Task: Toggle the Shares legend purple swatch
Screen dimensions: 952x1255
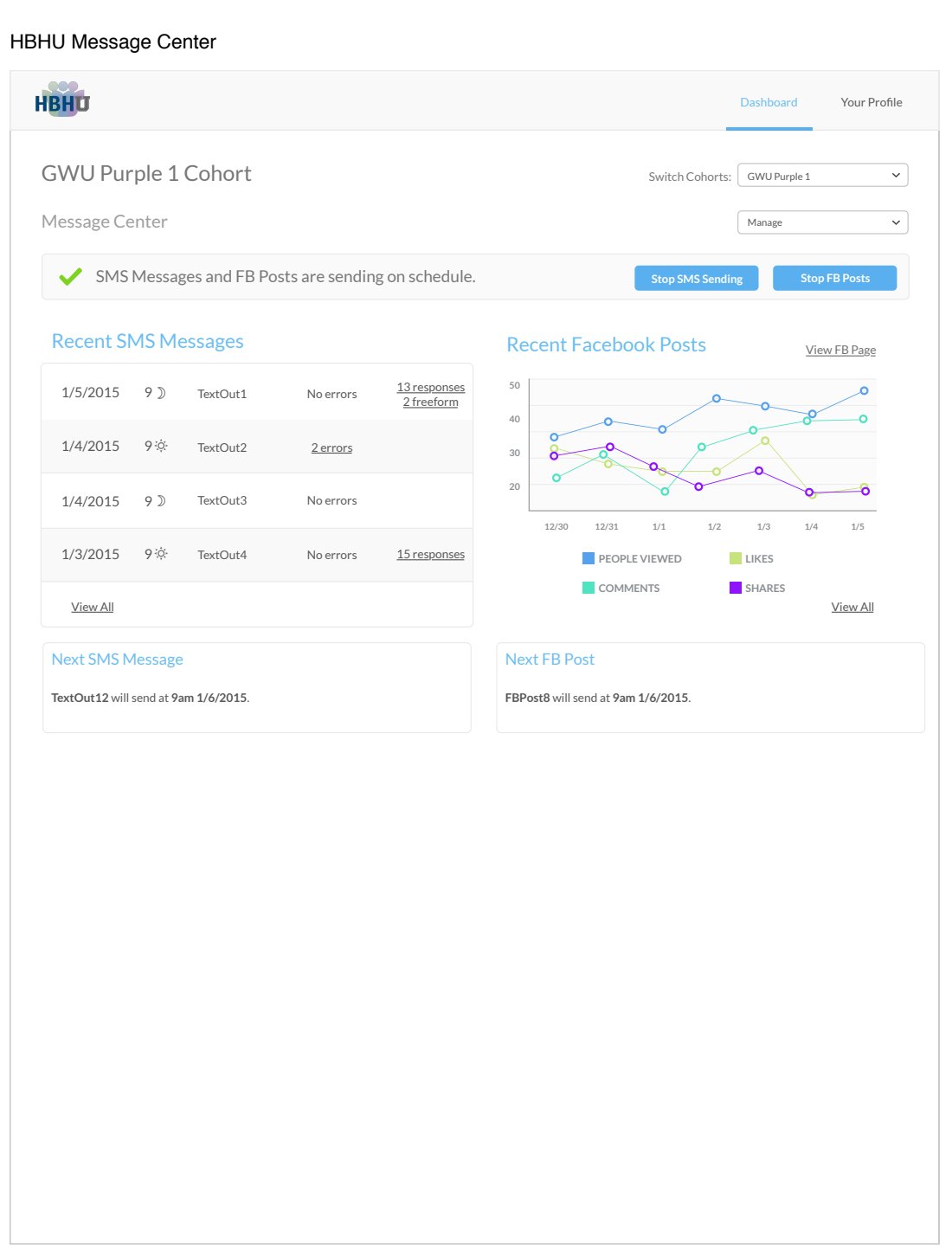Action: pos(735,589)
